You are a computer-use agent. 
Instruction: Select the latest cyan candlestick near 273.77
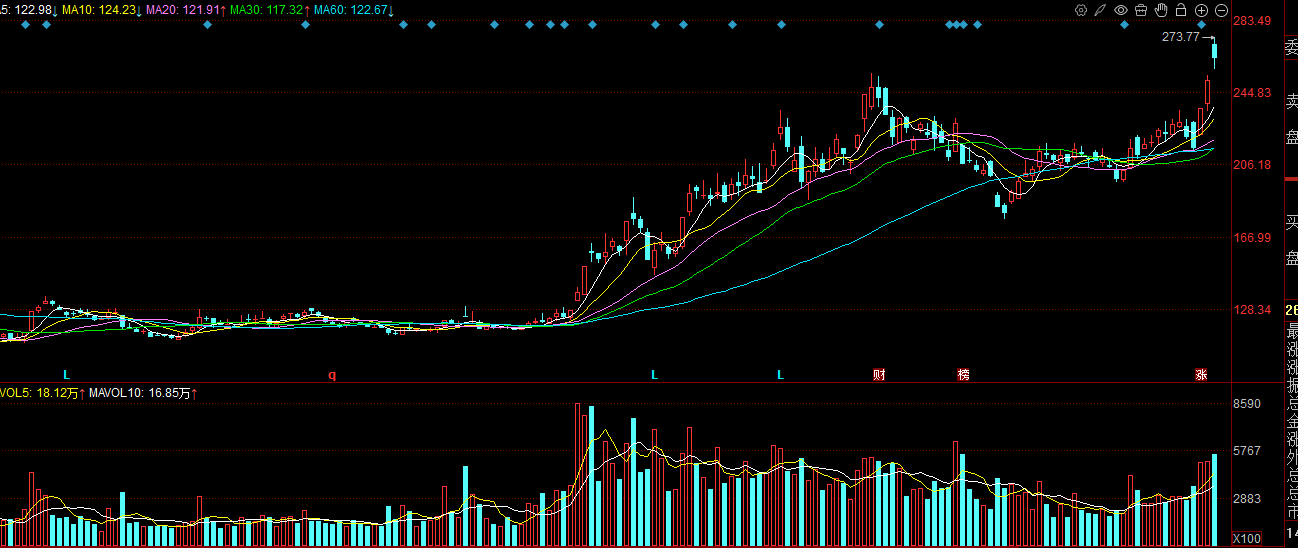1215,53
